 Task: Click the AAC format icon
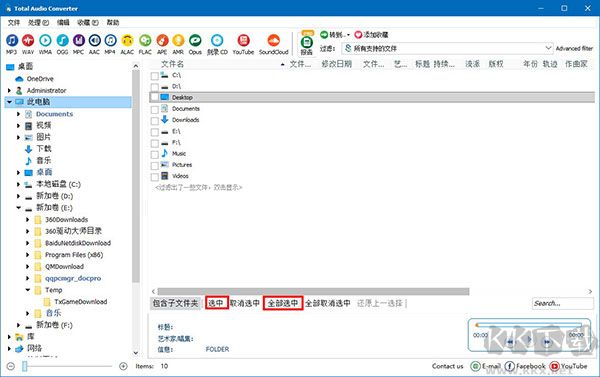[x=95, y=40]
